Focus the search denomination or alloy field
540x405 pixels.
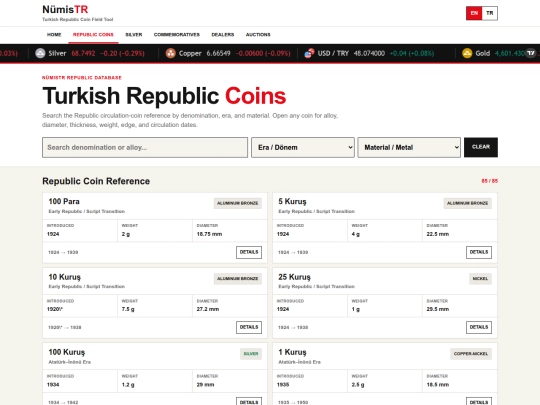point(145,147)
